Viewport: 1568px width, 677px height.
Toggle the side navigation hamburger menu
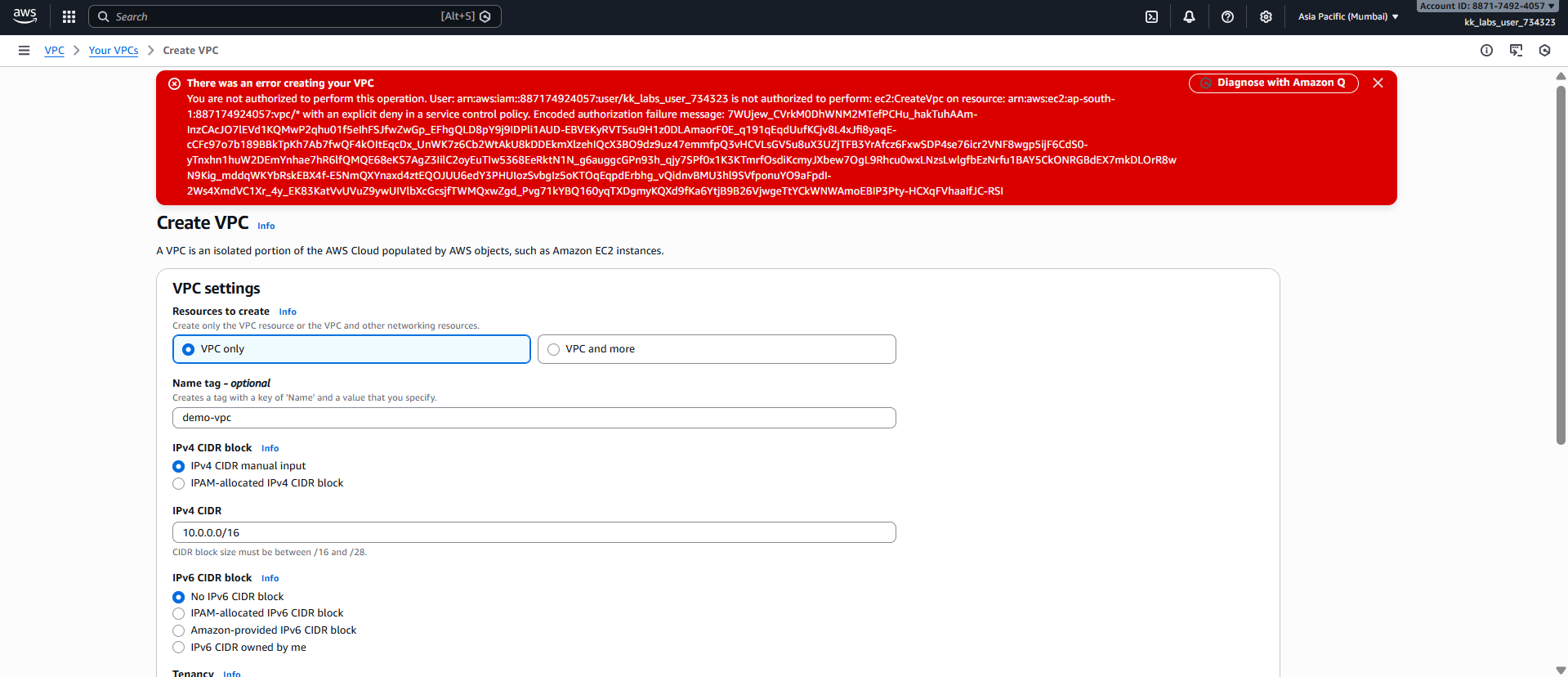pyautogui.click(x=25, y=51)
